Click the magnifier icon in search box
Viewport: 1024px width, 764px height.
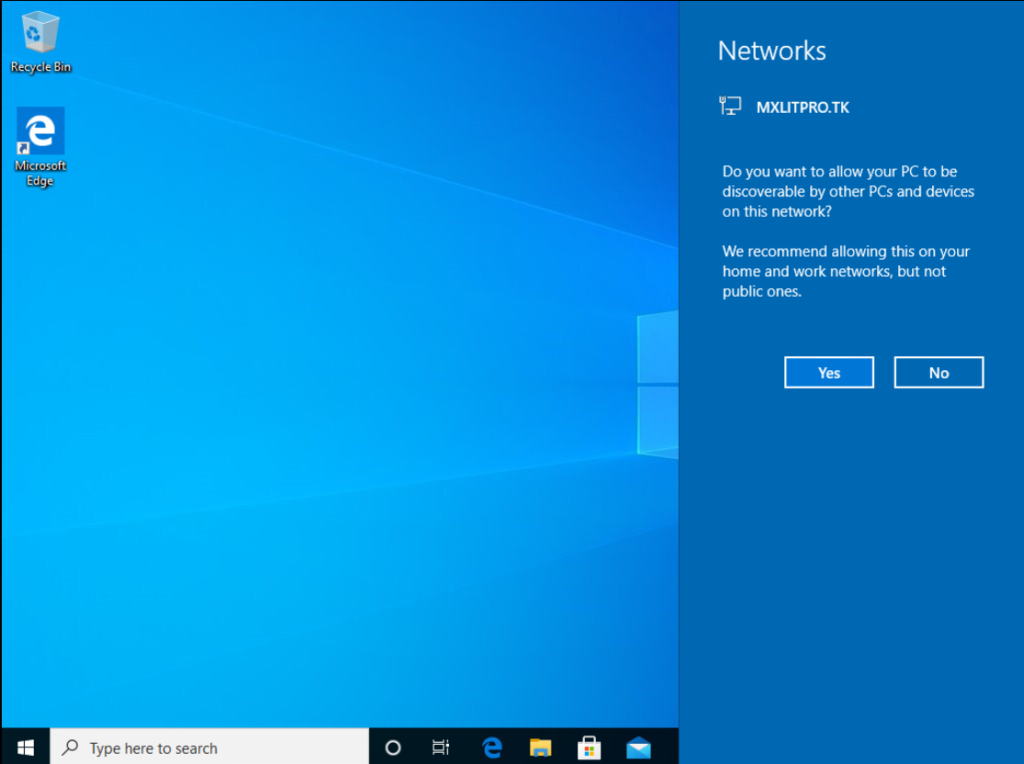coord(70,747)
